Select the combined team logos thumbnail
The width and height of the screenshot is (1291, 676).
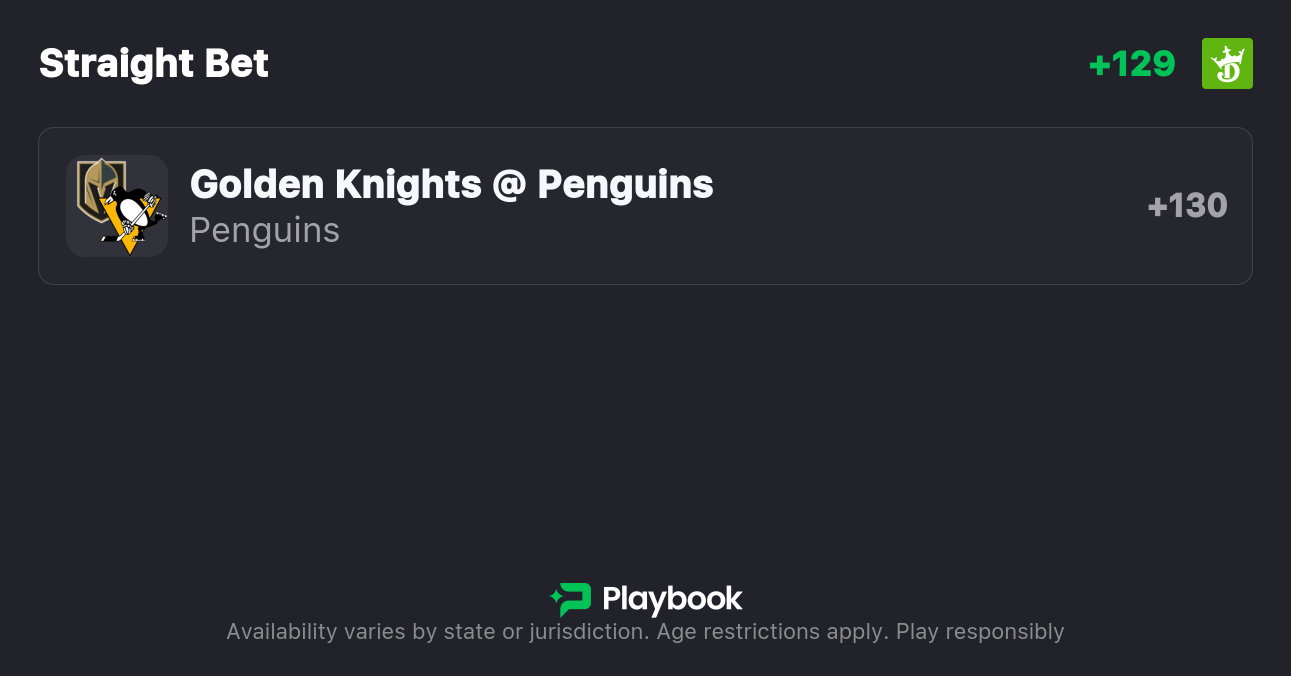pyautogui.click(x=117, y=206)
